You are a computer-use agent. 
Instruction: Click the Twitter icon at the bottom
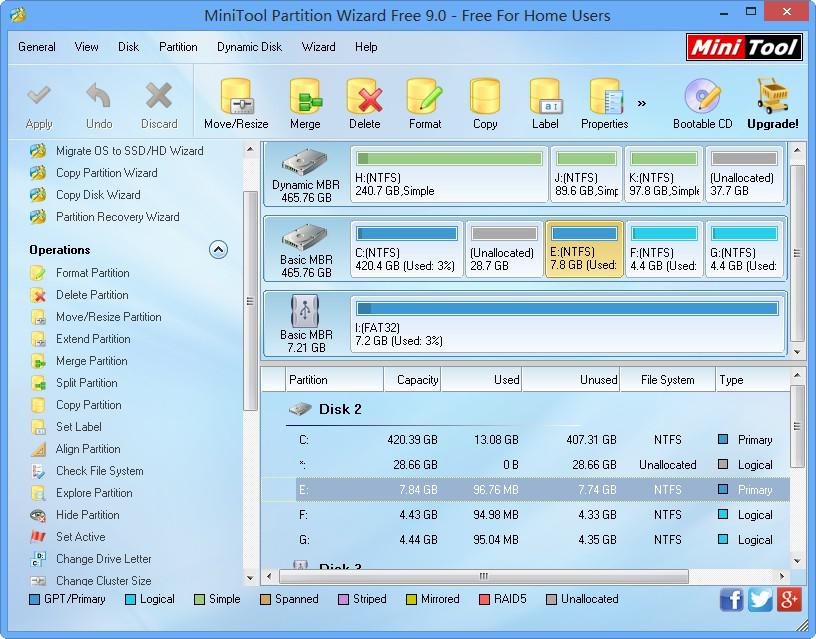tap(759, 599)
